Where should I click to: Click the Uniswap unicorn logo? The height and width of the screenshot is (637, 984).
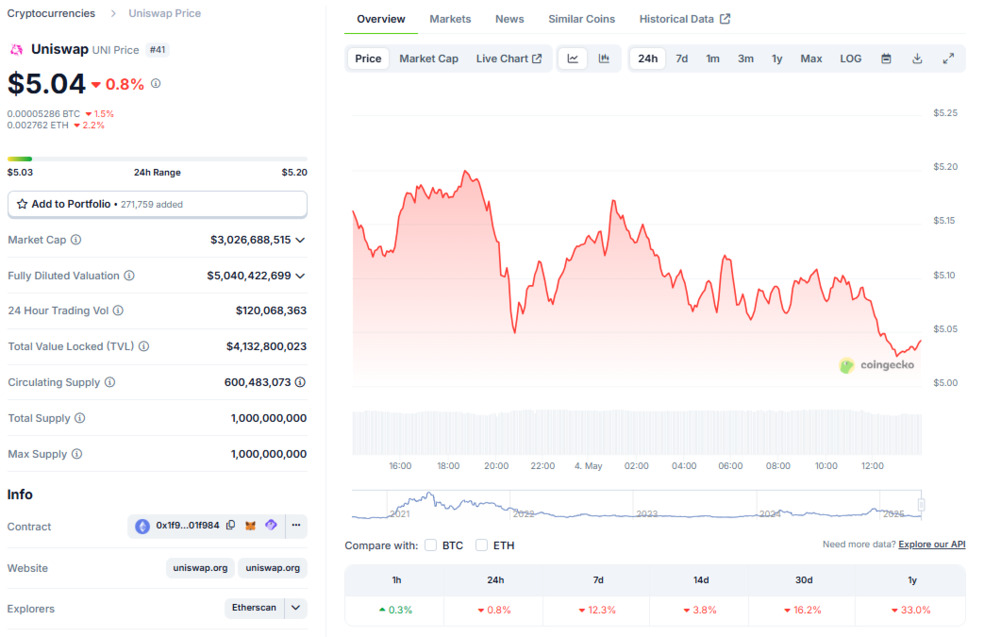[16, 50]
